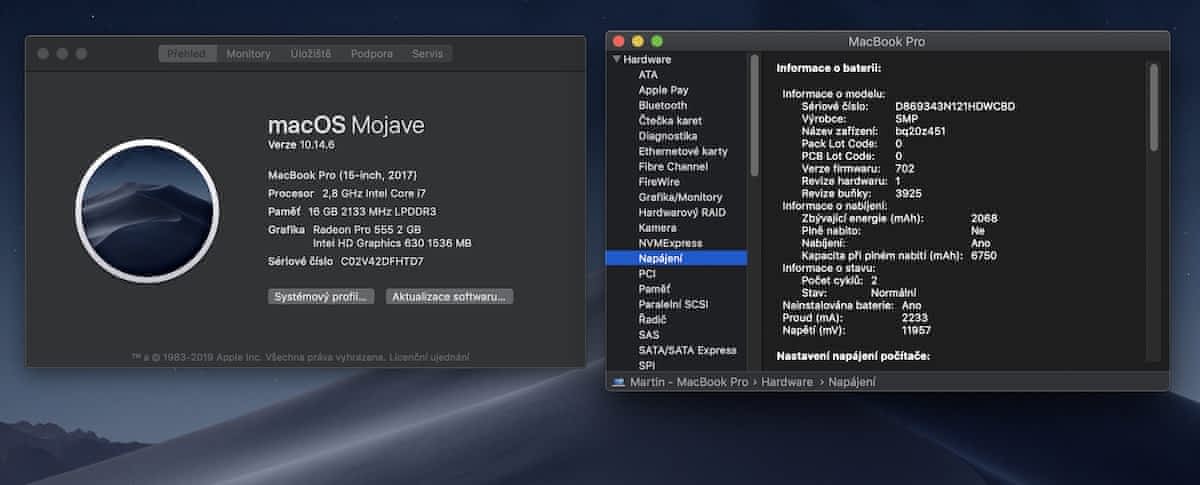Select Čtečka karet item
The height and width of the screenshot is (485, 1200).
(669, 120)
